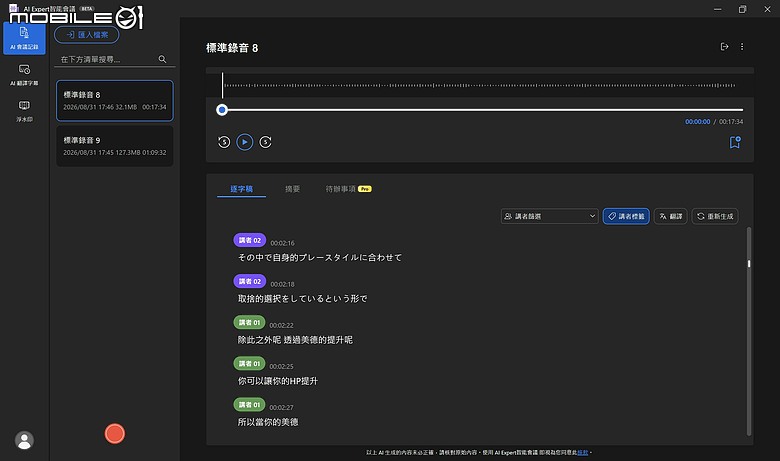Open the user account profile icon
The height and width of the screenshot is (461, 780).
[24, 440]
